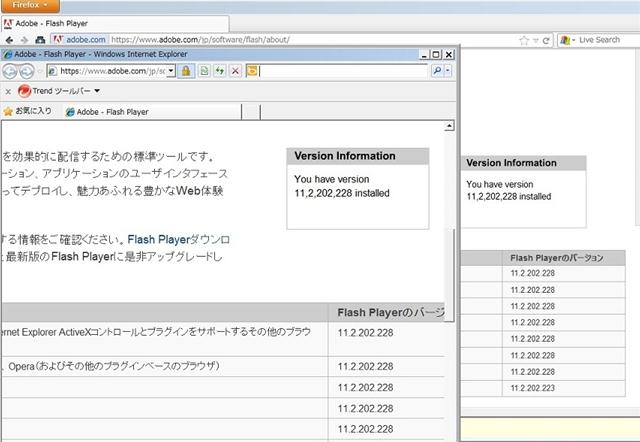Go back in the Firefox window
Screen dimensions: 640x442
pos(9,40)
